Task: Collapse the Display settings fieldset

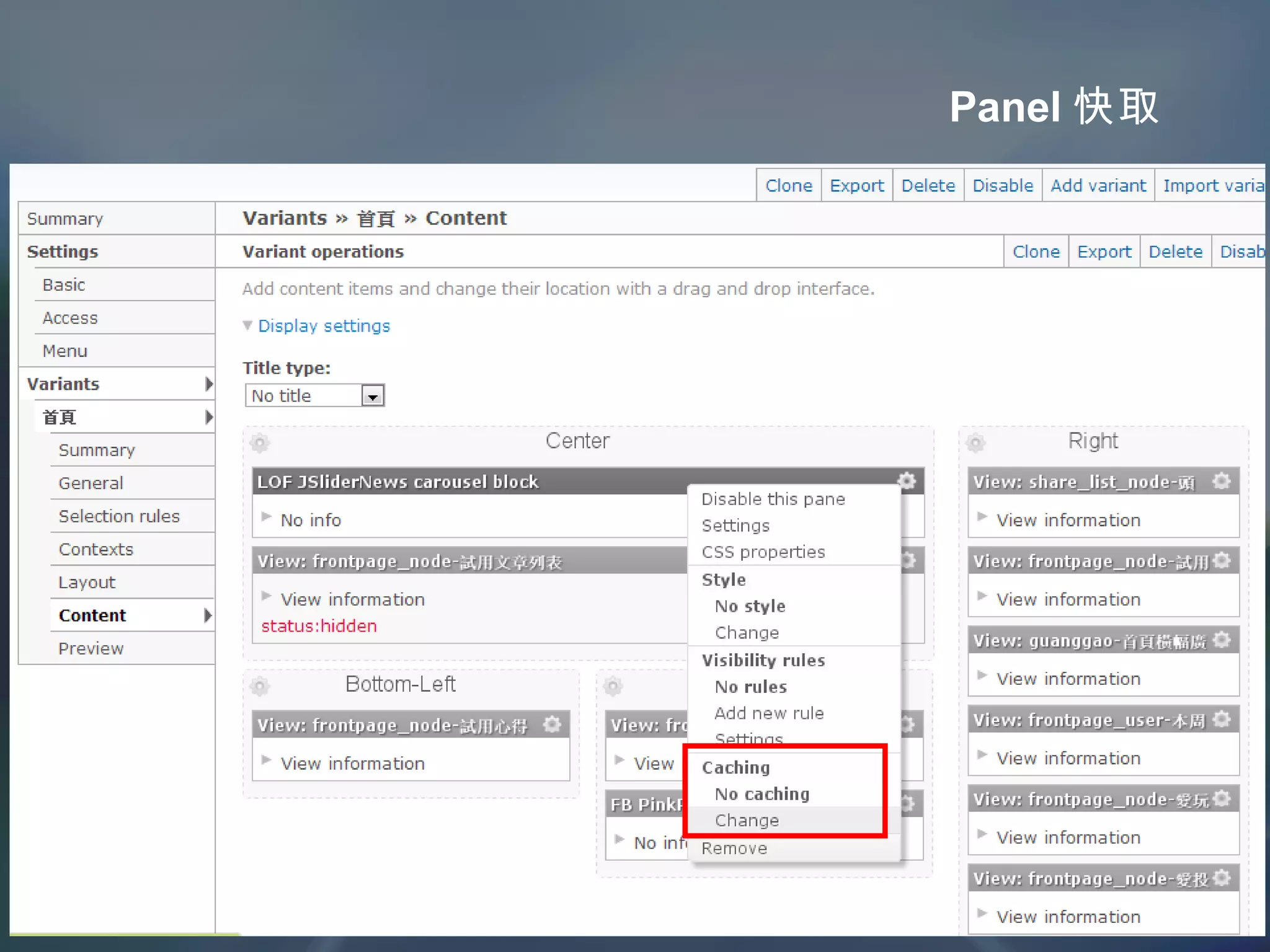Action: (x=324, y=326)
